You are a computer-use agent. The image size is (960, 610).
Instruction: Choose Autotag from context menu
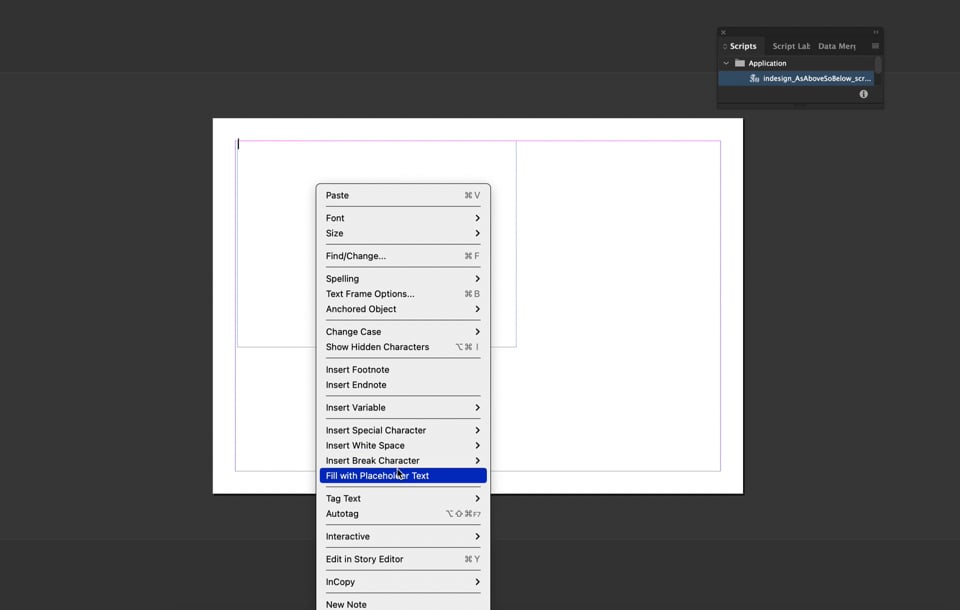pos(403,514)
